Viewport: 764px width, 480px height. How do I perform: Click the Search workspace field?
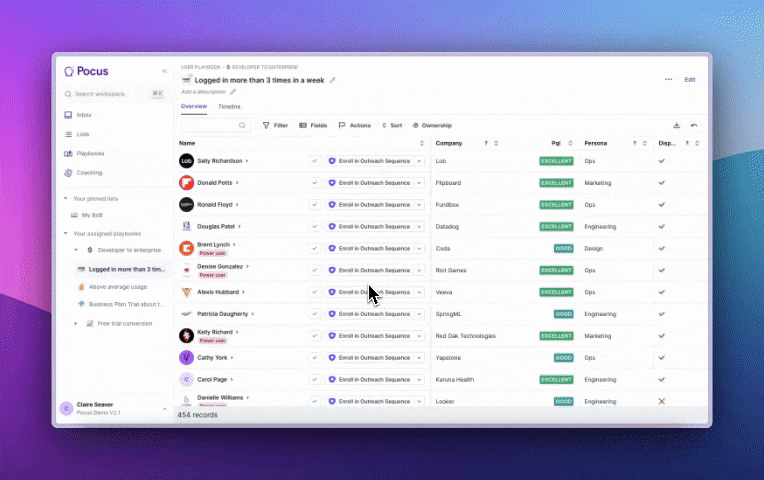114,94
